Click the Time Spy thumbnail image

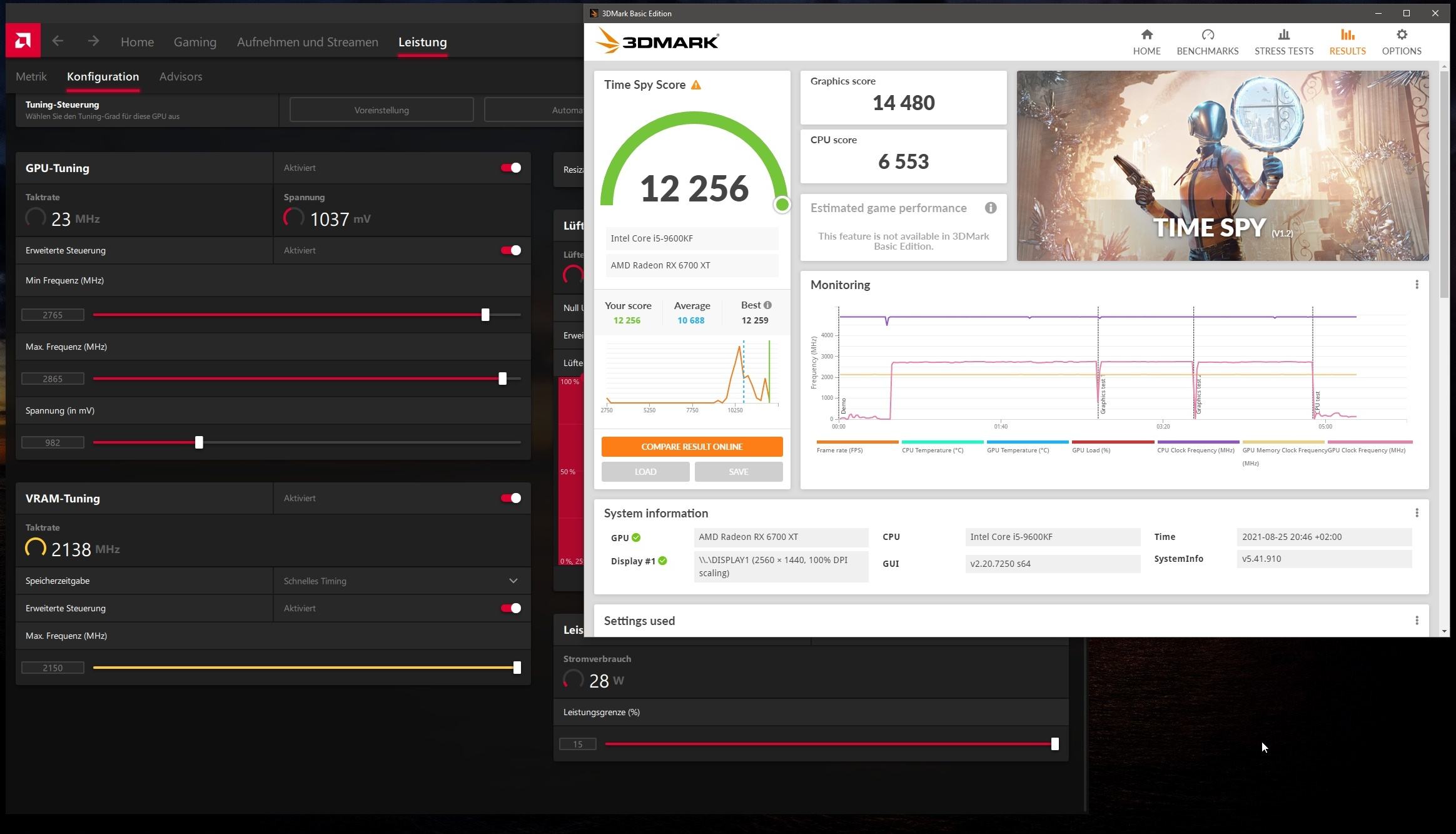(1222, 166)
